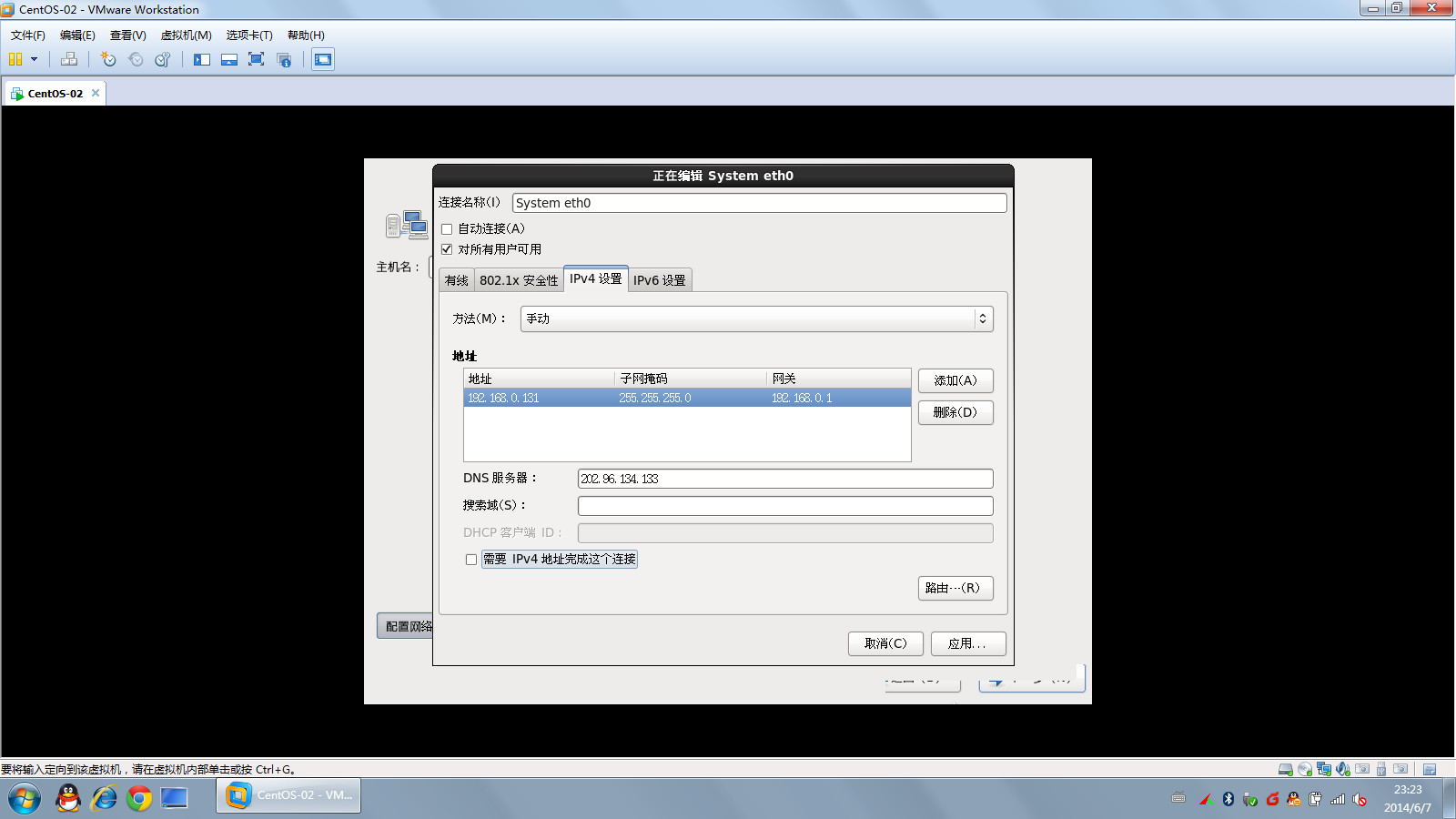
Task: Click the 子网掩码 column header
Action: 691,379
